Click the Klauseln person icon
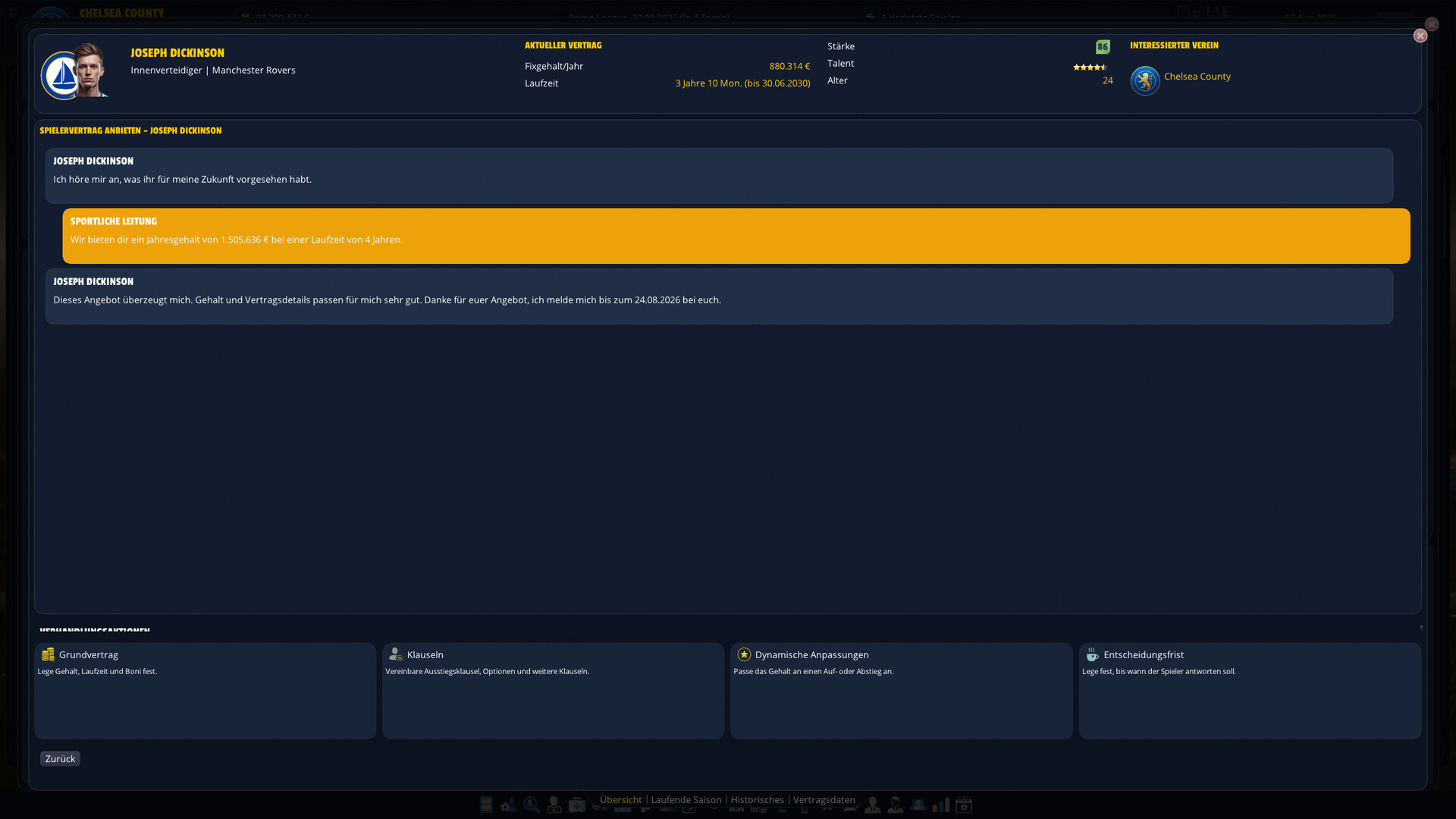The height and width of the screenshot is (819, 1456). (395, 654)
